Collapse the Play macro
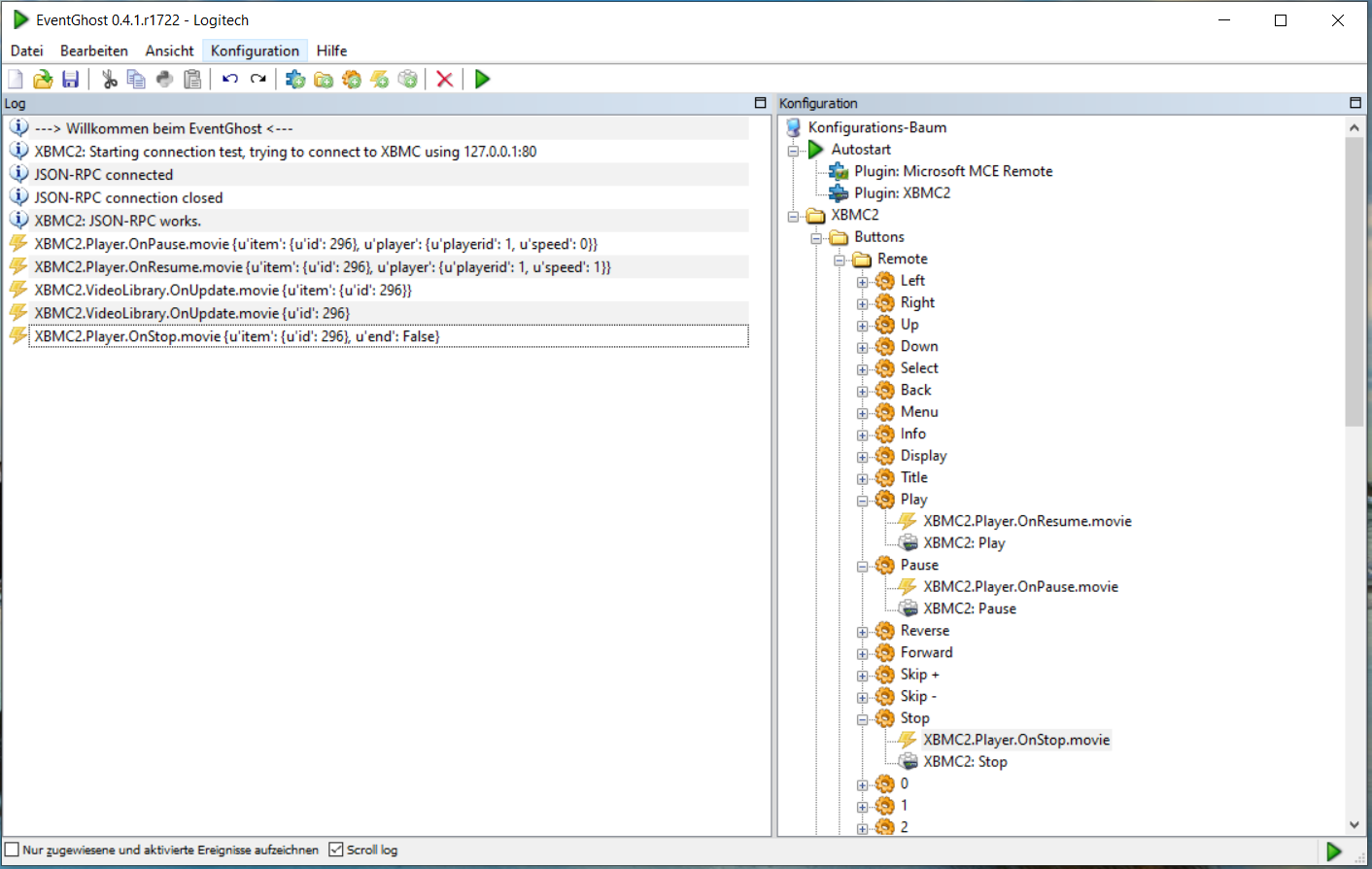 pyautogui.click(x=862, y=501)
